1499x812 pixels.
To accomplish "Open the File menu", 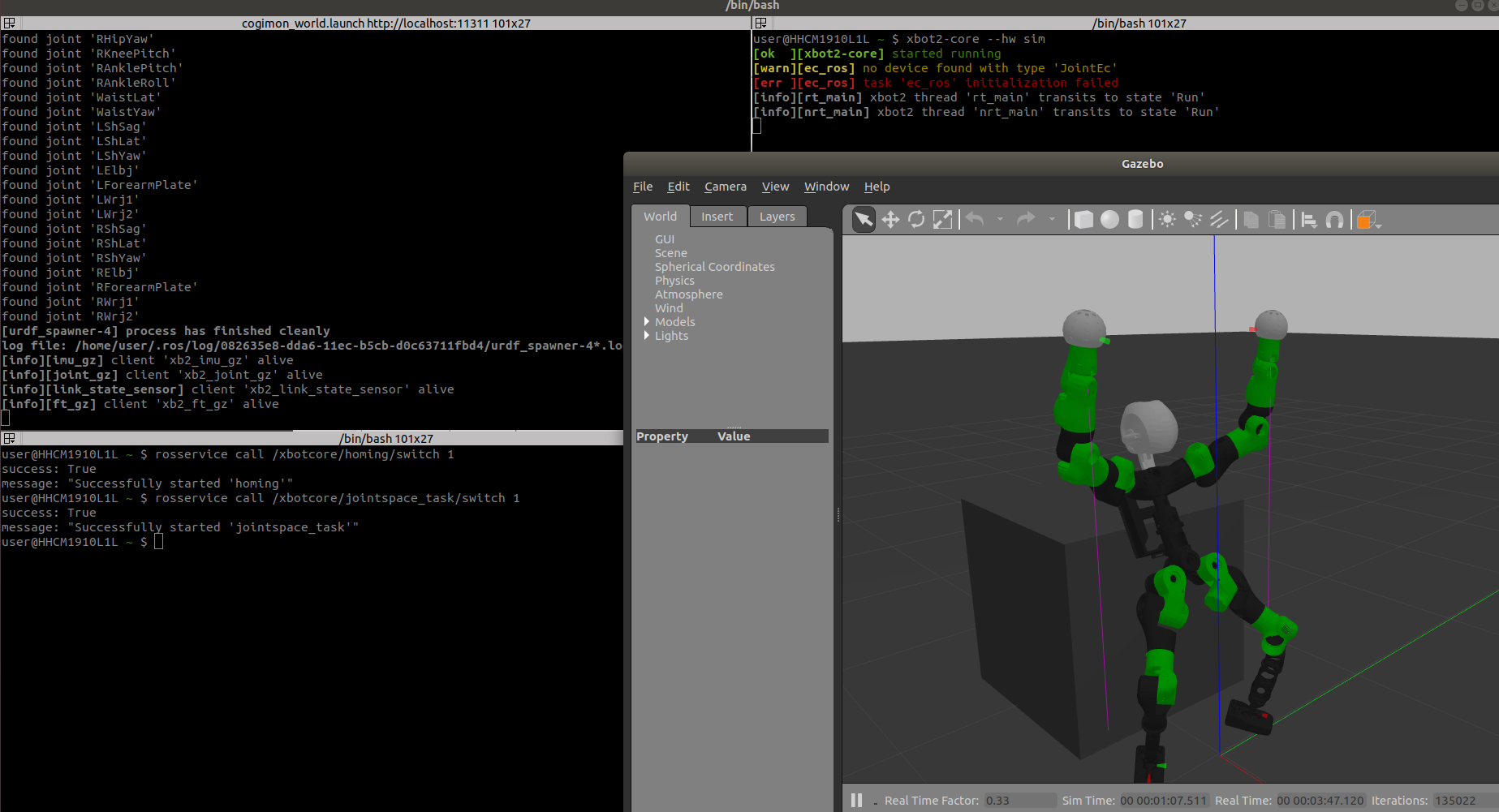I will 643,187.
